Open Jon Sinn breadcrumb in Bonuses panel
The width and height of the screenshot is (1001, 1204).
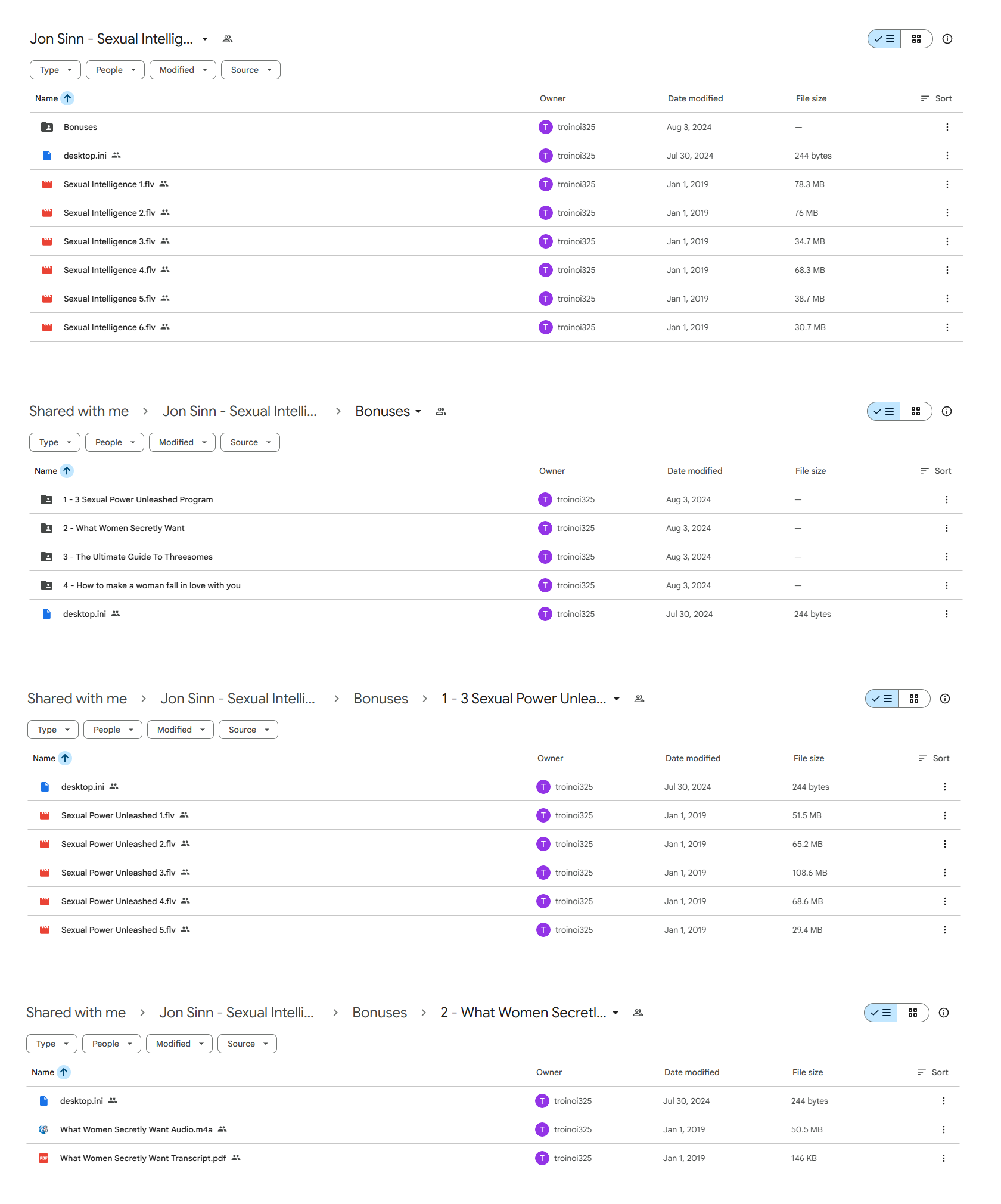coord(240,411)
